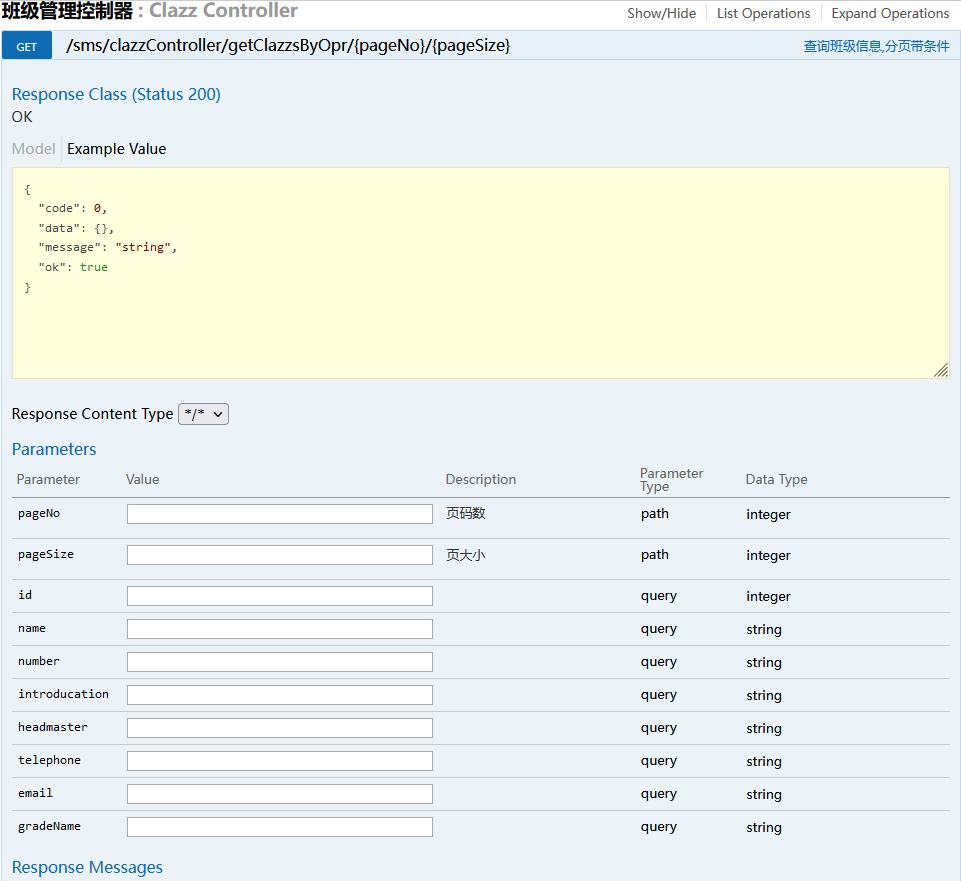Focus the gradeName input box
This screenshot has width=961, height=881.
(x=279, y=827)
